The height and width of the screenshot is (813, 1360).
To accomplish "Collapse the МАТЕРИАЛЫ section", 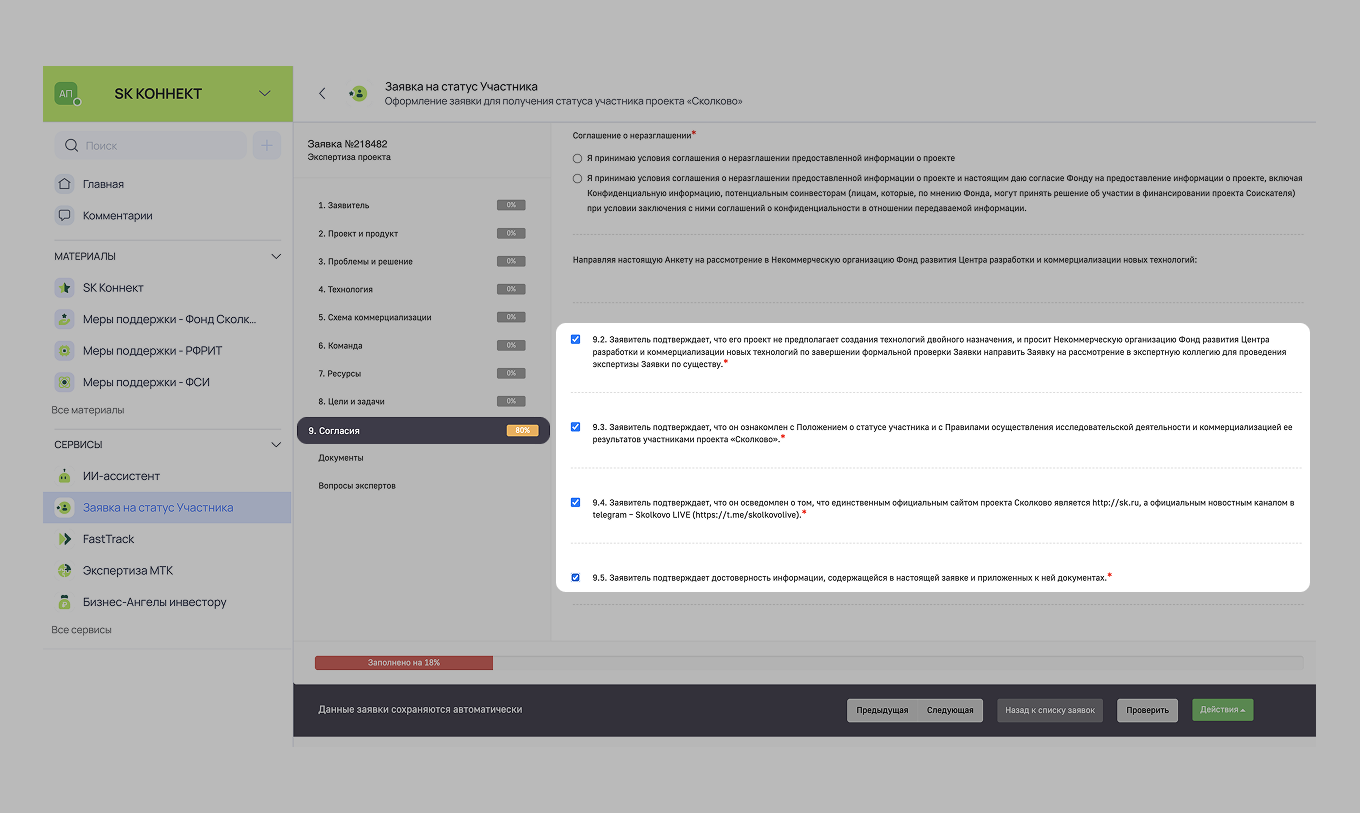I will coord(277,257).
